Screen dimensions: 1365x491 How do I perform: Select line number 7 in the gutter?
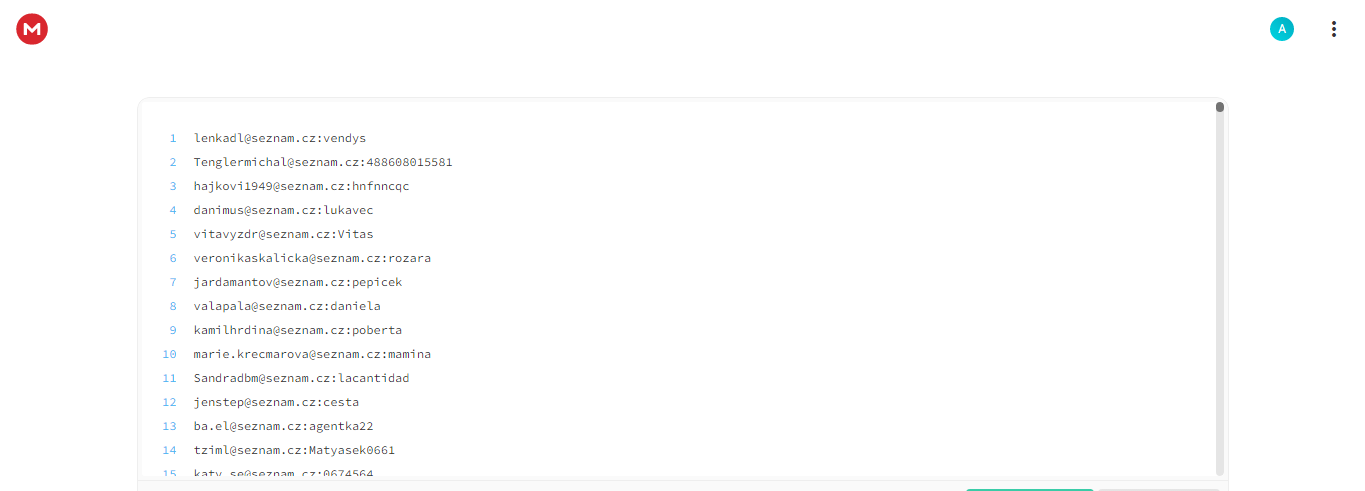(x=172, y=282)
